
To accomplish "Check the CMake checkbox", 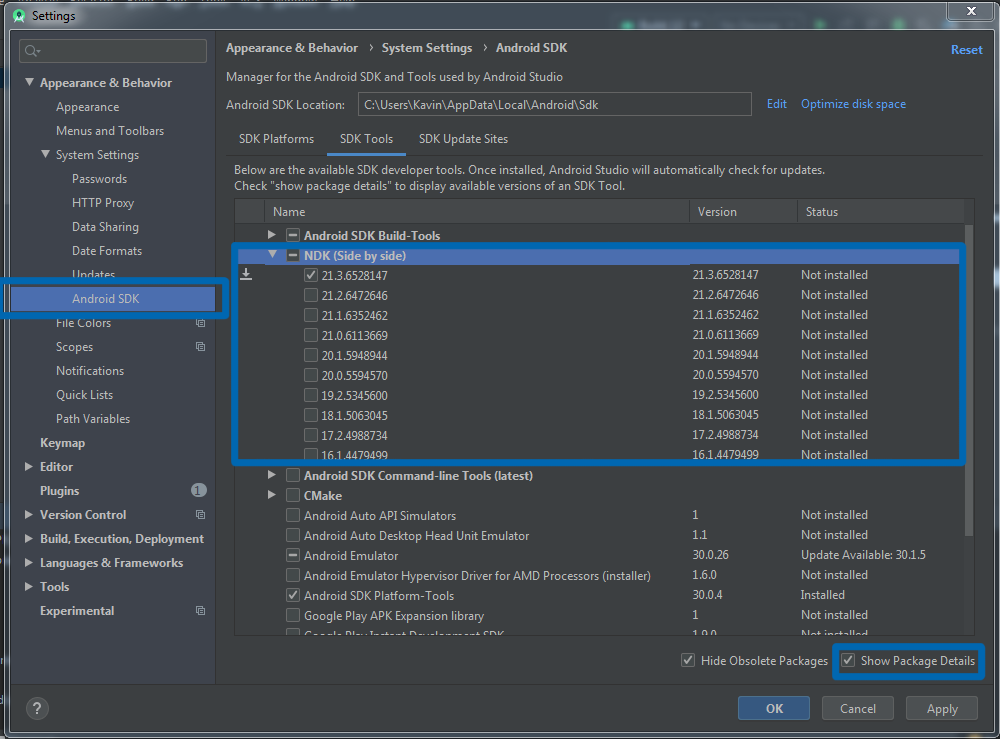I will click(x=293, y=495).
